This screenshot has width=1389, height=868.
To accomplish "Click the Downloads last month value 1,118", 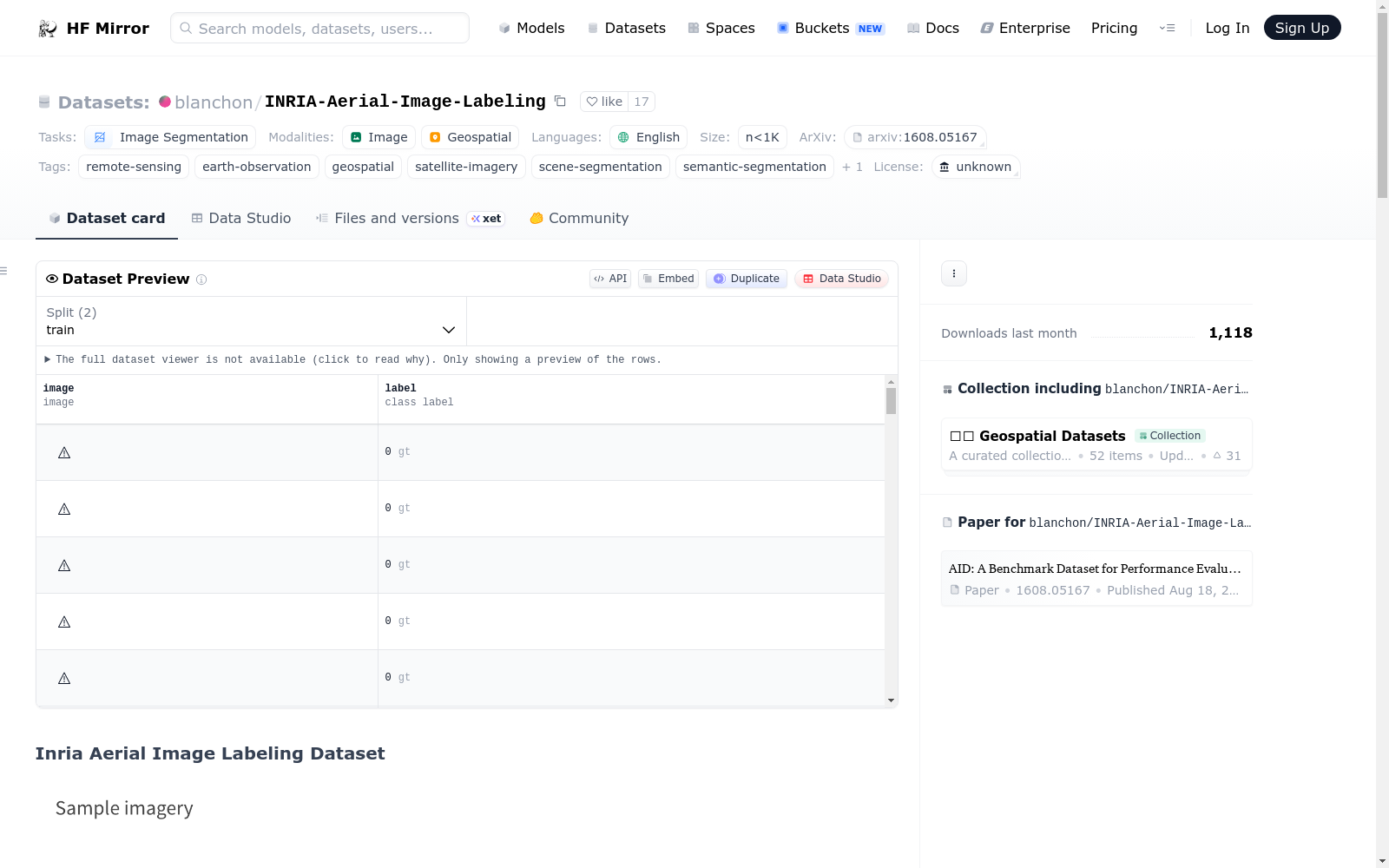I will pos(1230,333).
